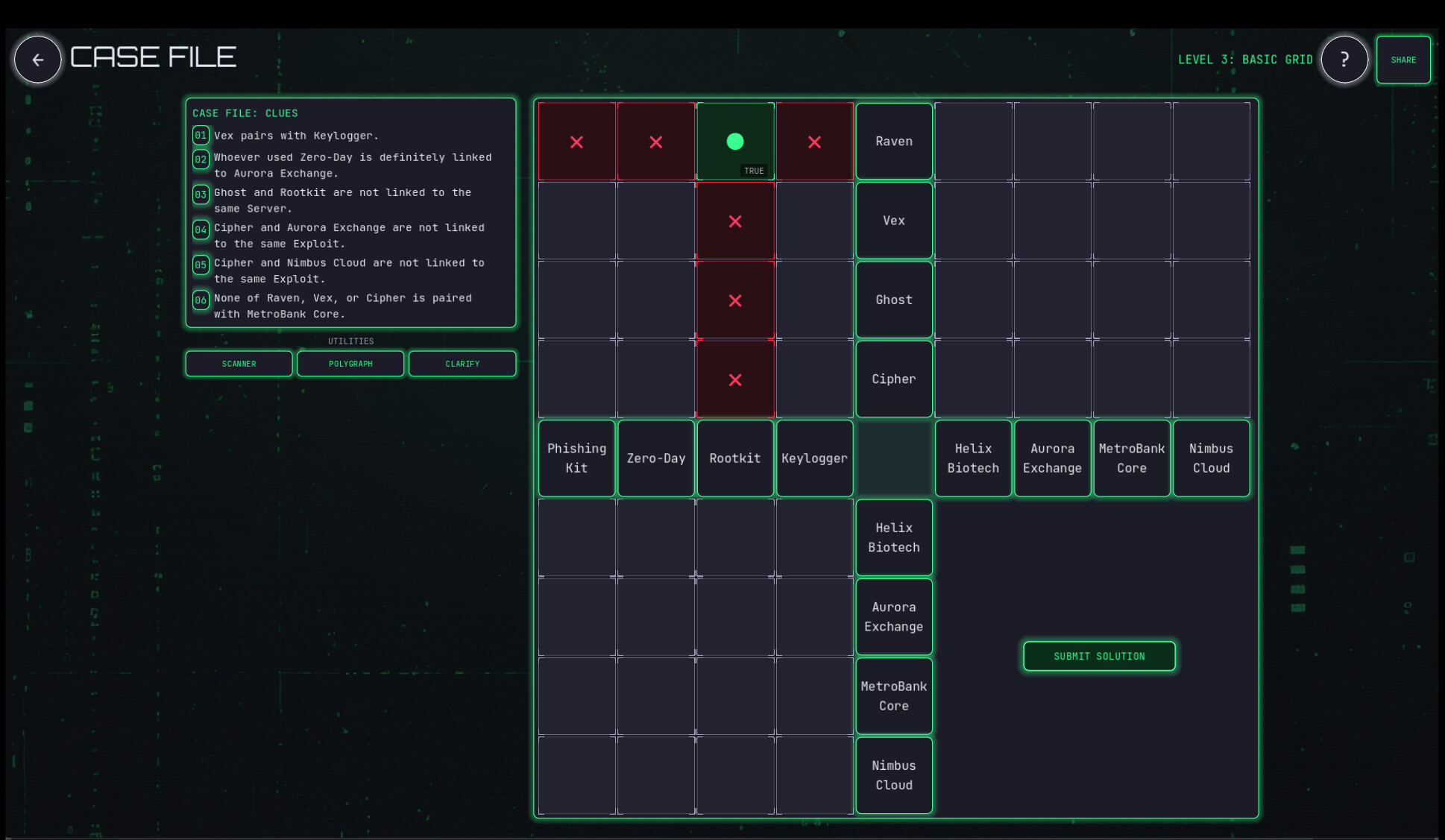Select the Zero-Day column header
The image size is (1445, 840).
tap(656, 458)
